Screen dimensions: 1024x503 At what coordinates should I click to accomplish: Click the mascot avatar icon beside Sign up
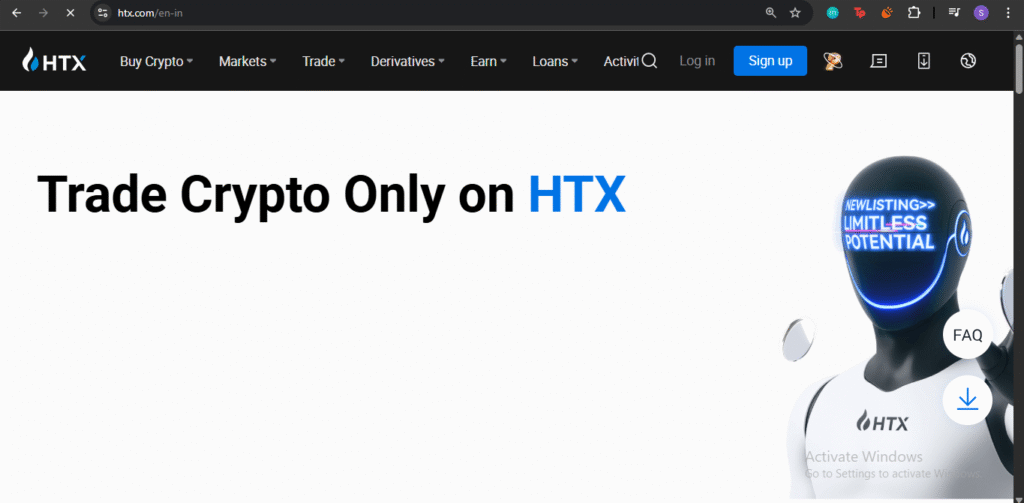(x=833, y=61)
